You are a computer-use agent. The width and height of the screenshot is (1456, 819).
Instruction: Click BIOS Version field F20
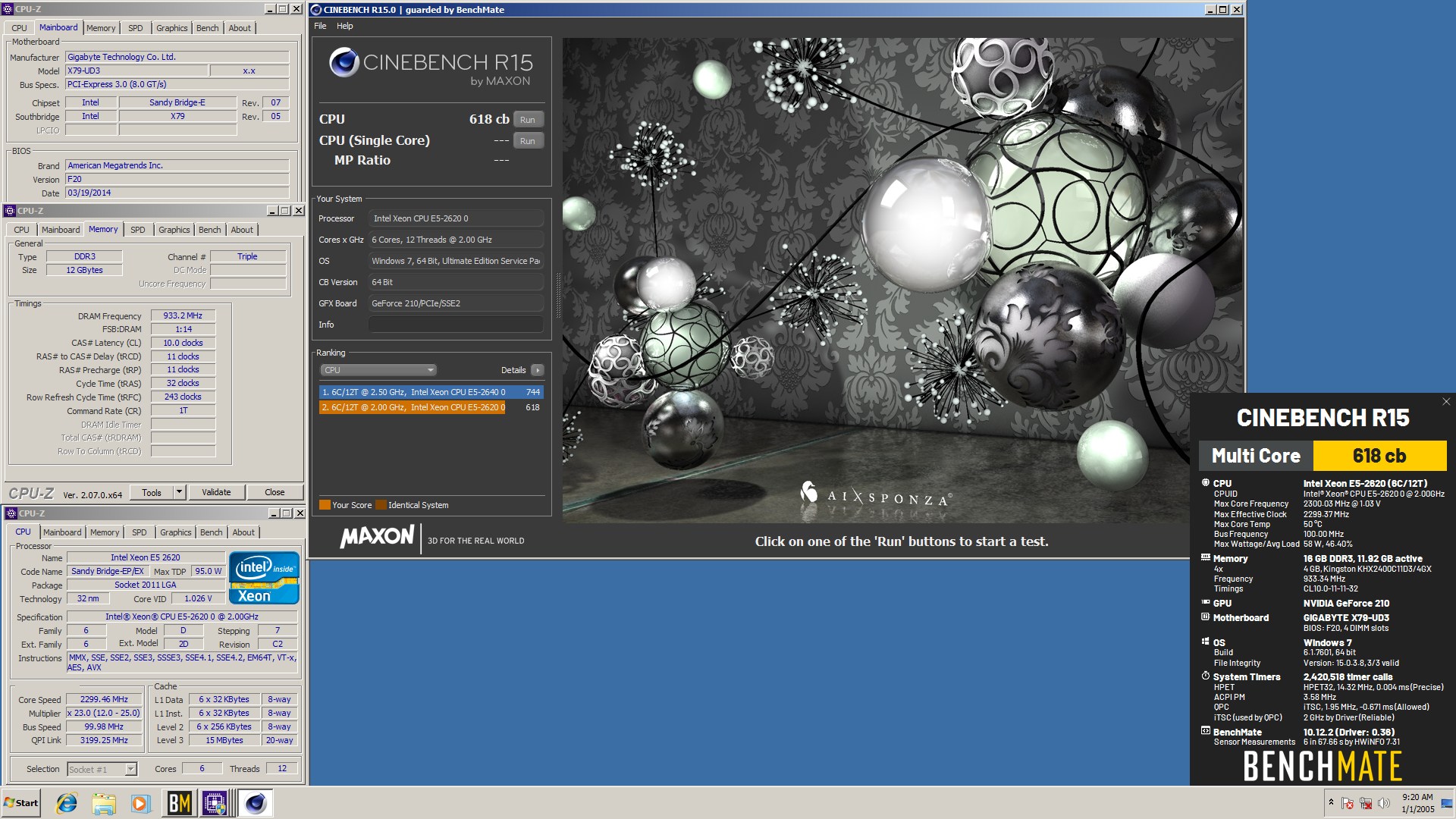(177, 179)
